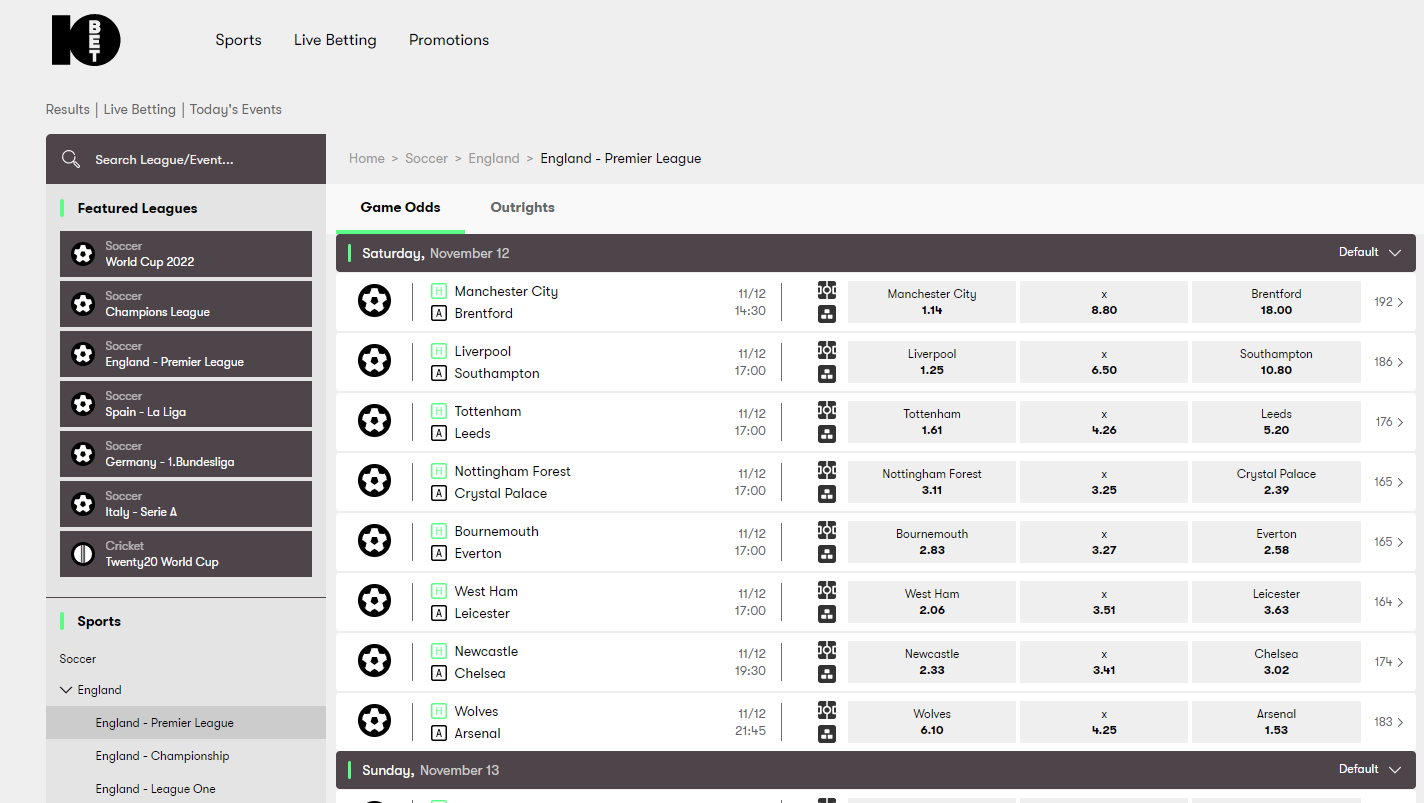
Task: Open stats icon for Newcastle vs Chelsea
Action: coord(827,674)
